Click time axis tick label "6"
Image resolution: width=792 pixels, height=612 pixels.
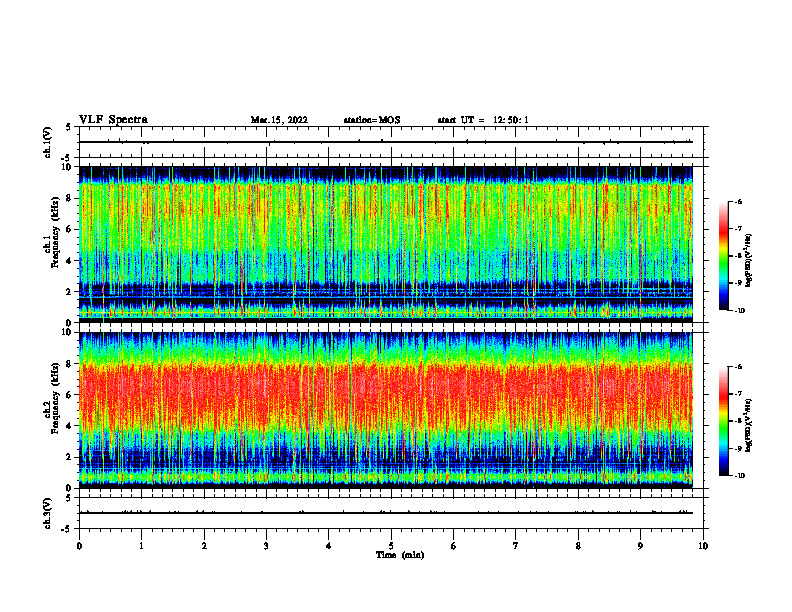point(454,546)
